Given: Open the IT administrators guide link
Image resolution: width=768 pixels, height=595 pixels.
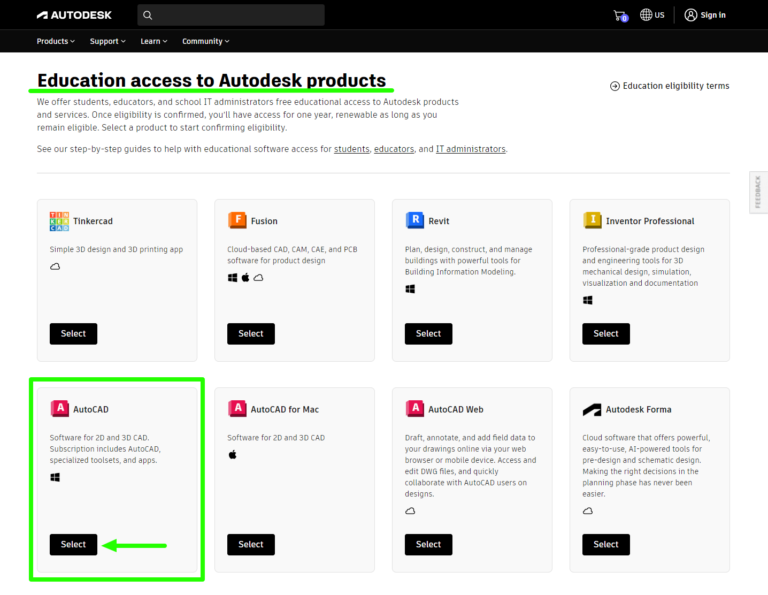Looking at the screenshot, I should (x=471, y=149).
